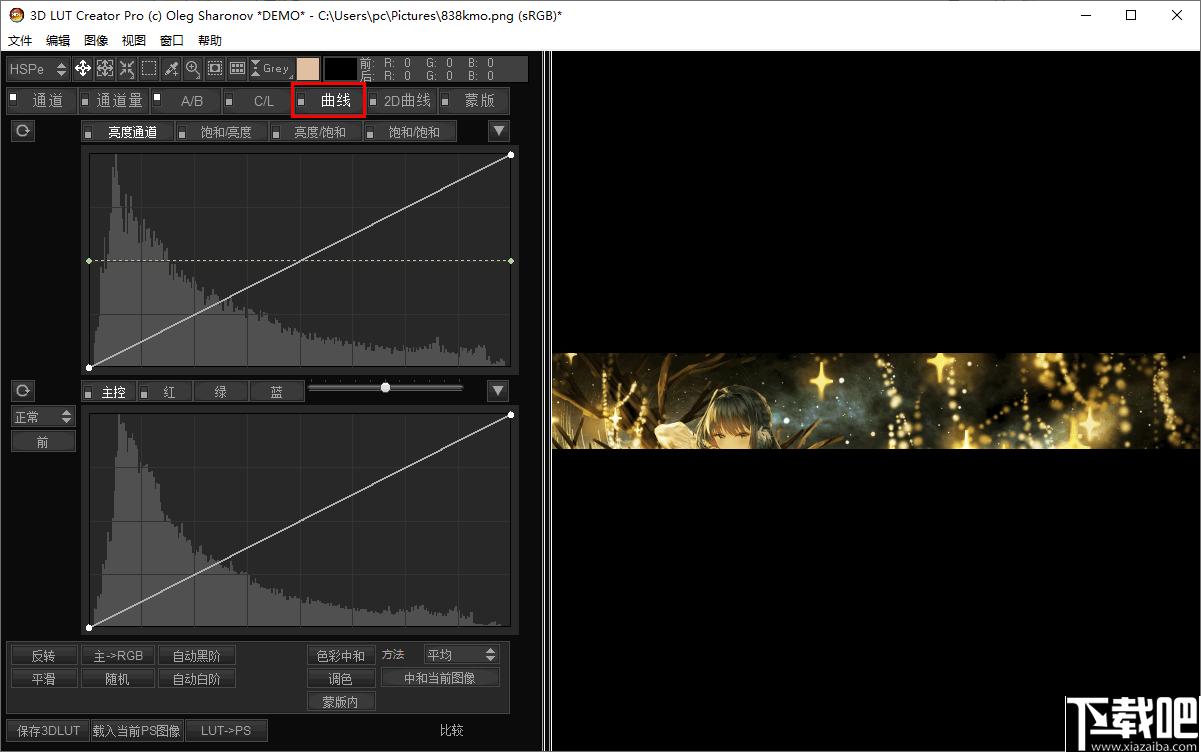The height and width of the screenshot is (752, 1201).
Task: Click the 3D LUT Creator app icon
Action: tap(15, 15)
